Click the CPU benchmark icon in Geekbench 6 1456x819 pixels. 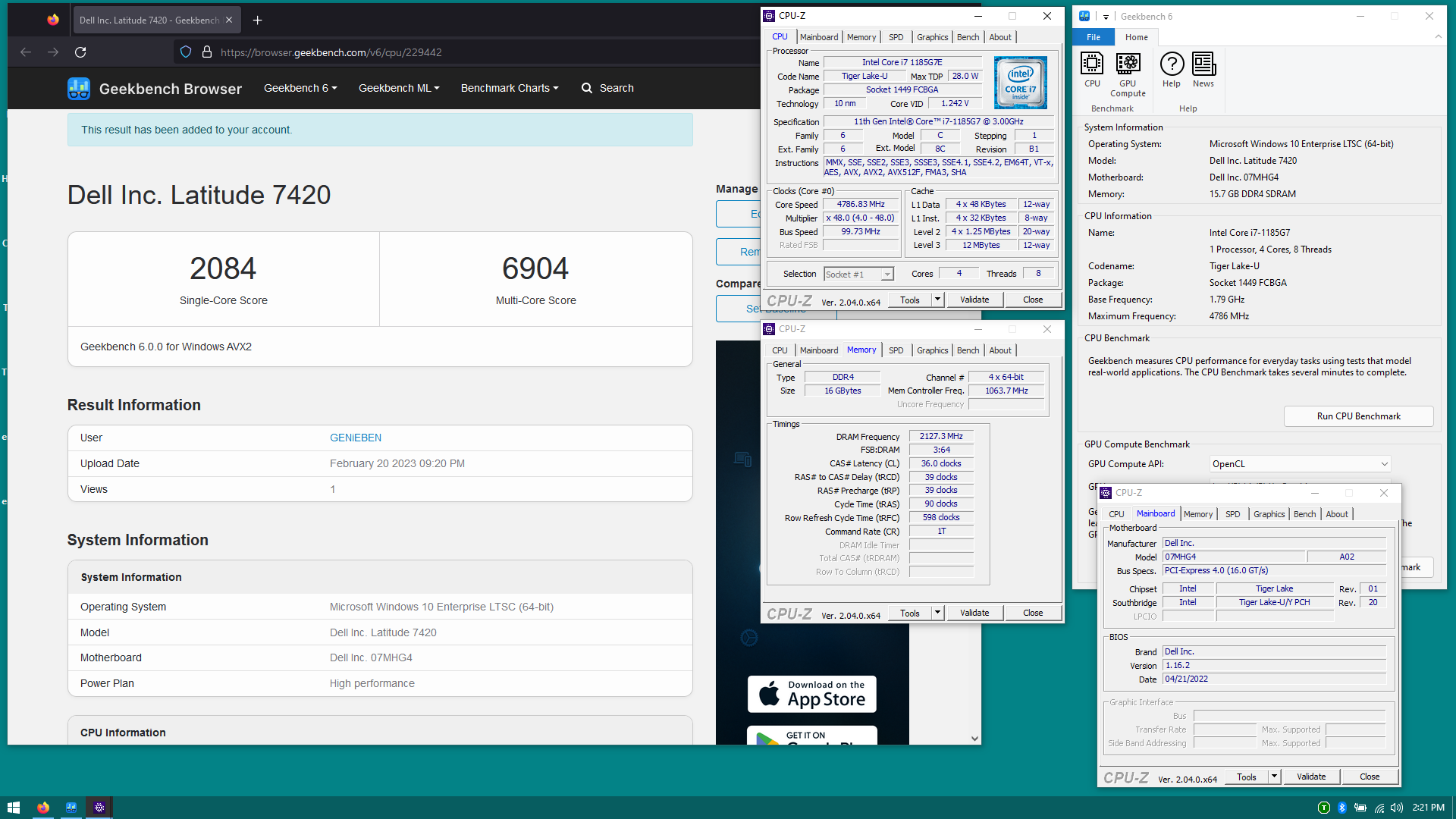pos(1092,70)
